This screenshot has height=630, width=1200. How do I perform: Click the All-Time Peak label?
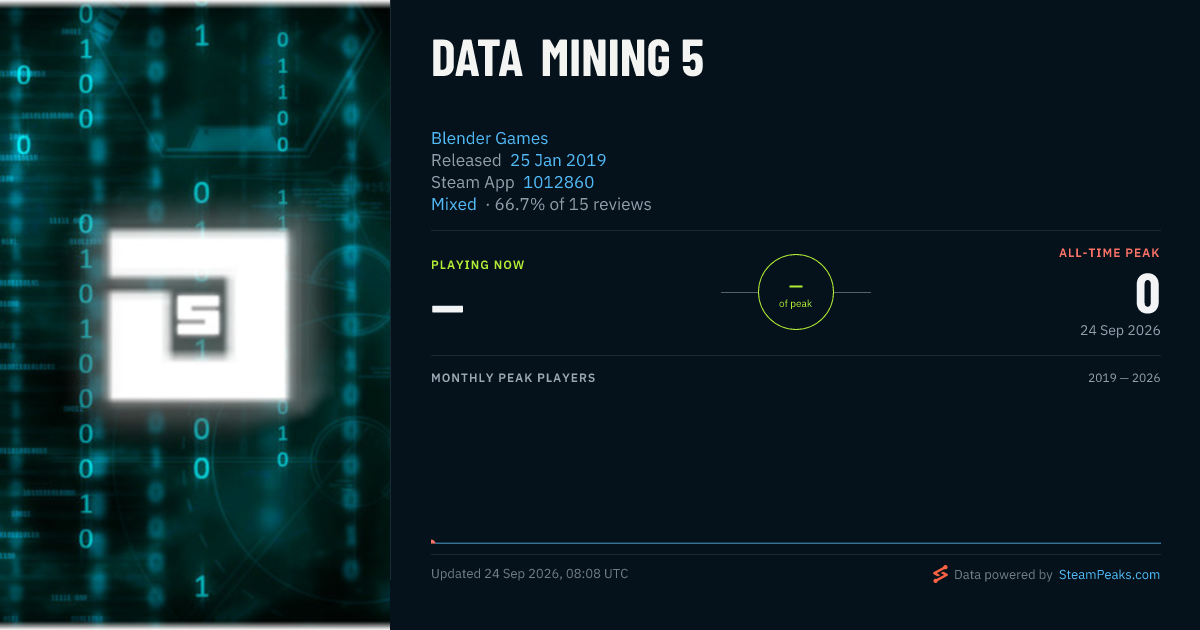coord(1109,253)
